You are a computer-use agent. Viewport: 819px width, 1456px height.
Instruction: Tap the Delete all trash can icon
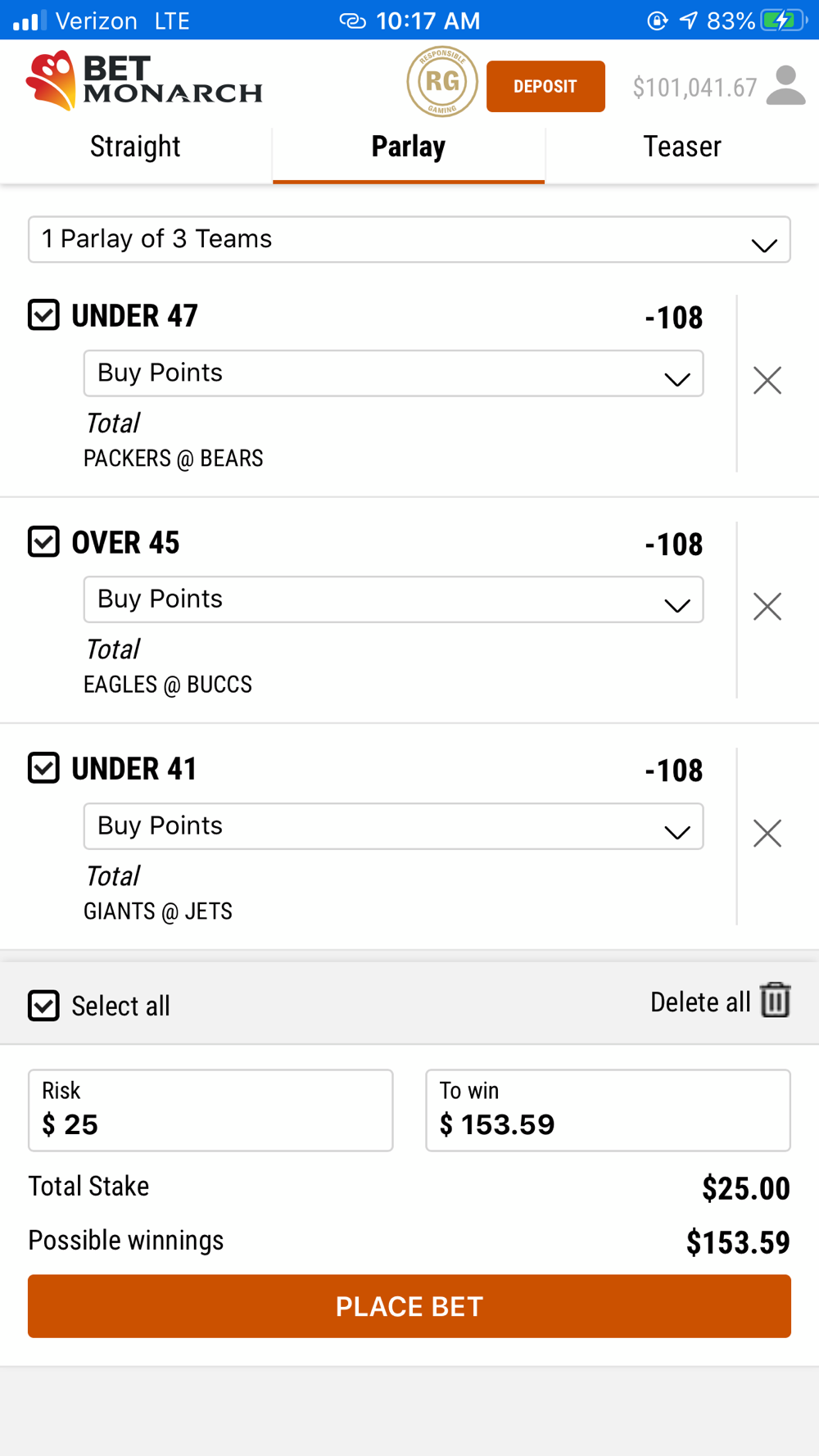click(776, 1001)
